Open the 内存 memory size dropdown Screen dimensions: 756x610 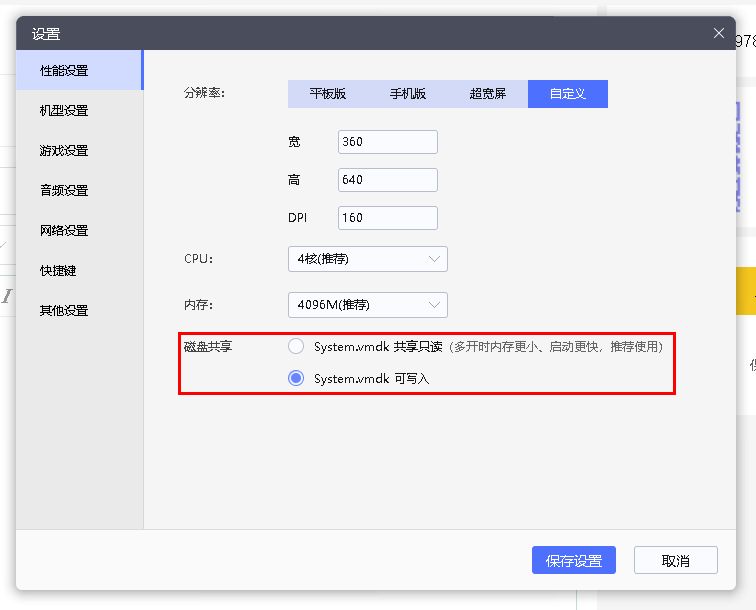coord(367,305)
